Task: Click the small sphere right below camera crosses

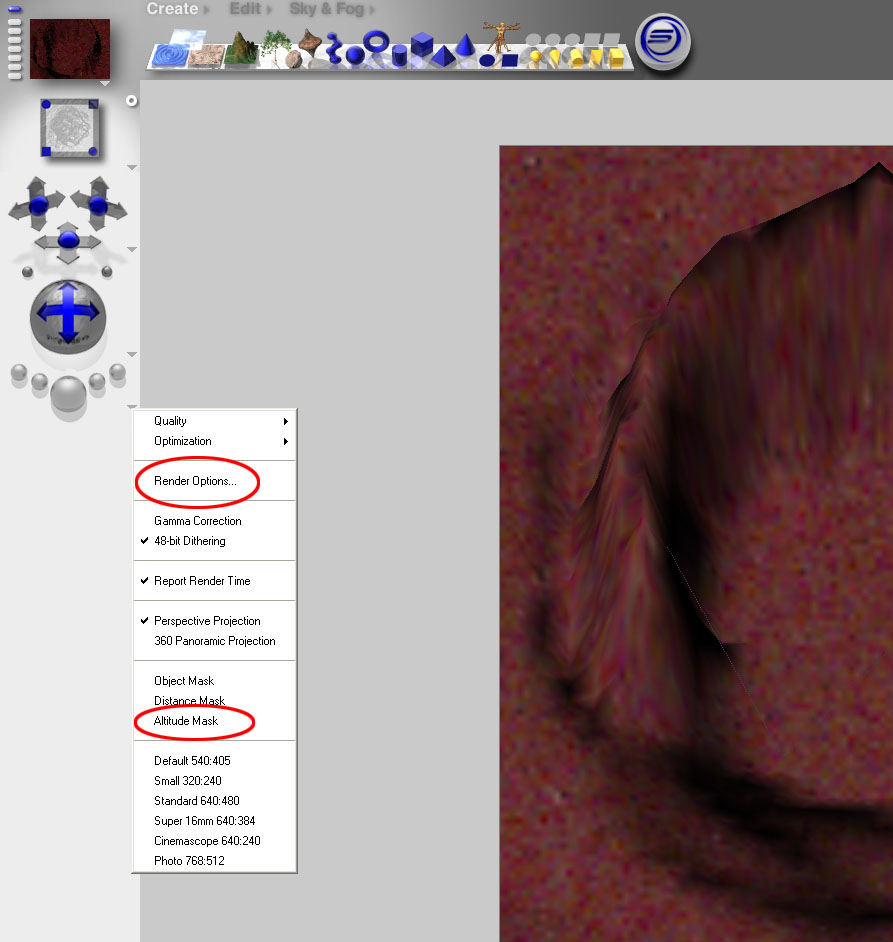Action: pyautogui.click(x=107, y=272)
